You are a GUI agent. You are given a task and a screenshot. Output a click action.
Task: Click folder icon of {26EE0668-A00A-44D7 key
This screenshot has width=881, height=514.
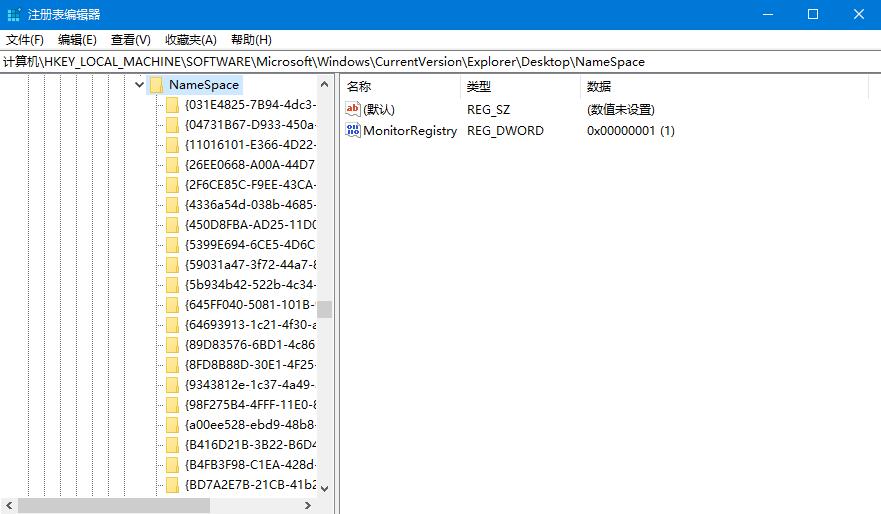(x=172, y=165)
